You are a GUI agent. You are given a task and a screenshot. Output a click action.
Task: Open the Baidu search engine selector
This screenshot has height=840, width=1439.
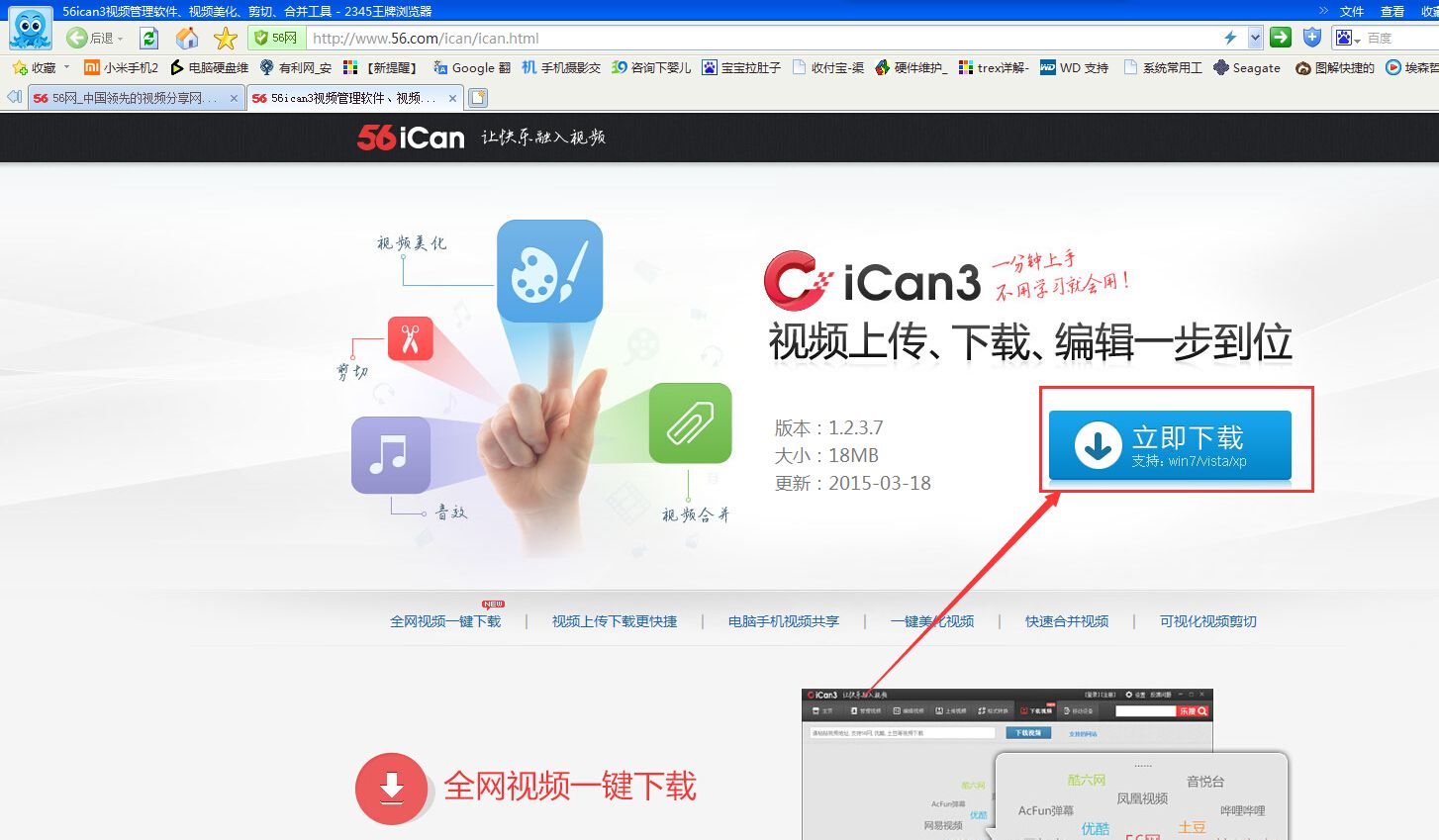(x=1348, y=38)
